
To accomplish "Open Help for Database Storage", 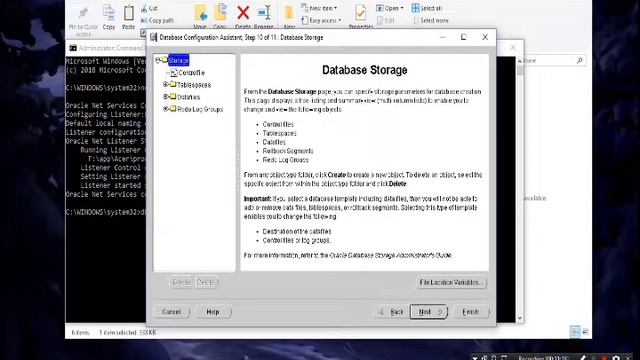I will coord(213,312).
